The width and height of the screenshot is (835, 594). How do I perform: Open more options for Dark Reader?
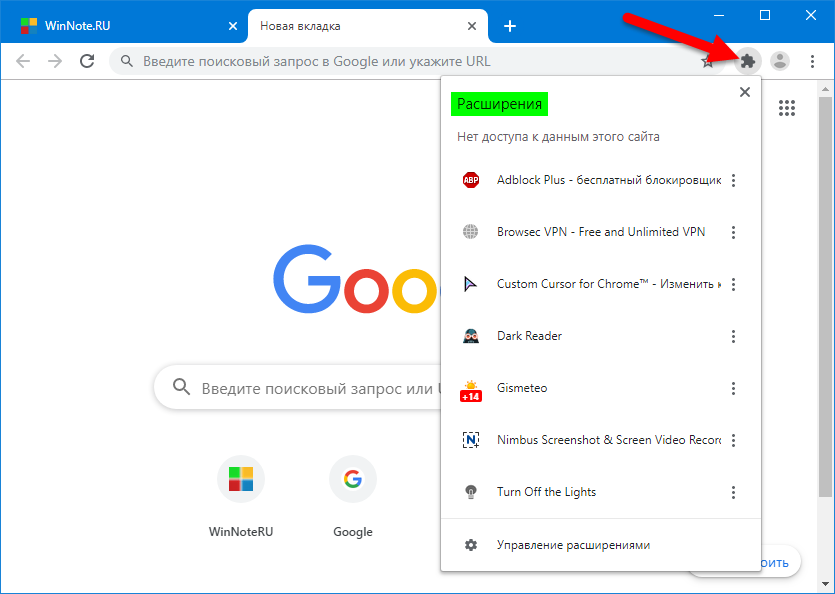point(733,336)
